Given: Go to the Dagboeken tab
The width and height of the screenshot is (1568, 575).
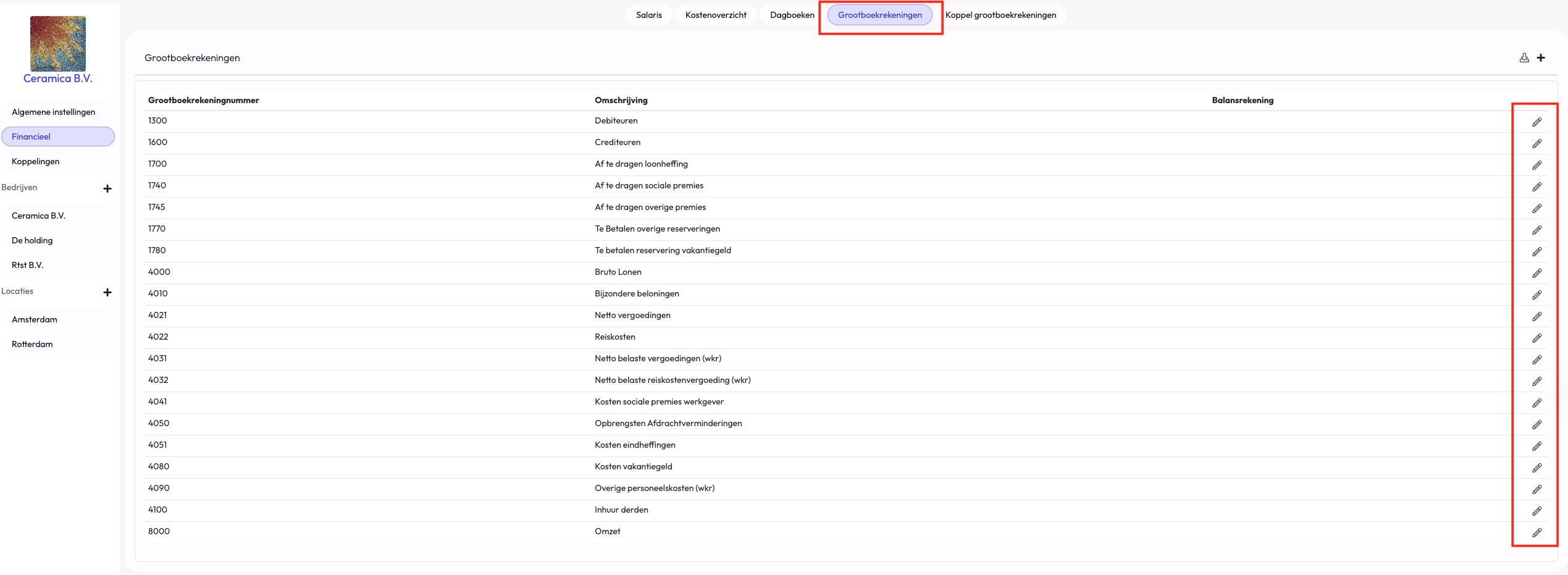Looking at the screenshot, I should click(x=792, y=15).
